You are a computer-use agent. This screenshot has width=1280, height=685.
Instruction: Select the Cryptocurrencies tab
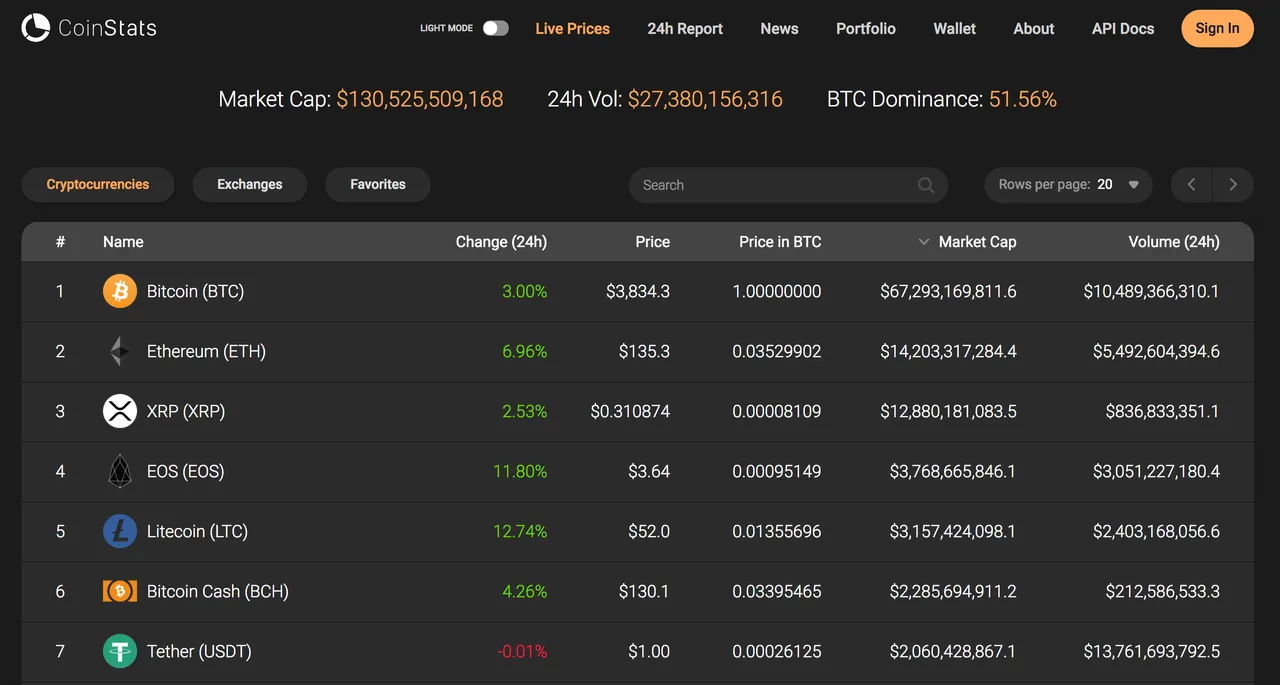[x=98, y=185]
